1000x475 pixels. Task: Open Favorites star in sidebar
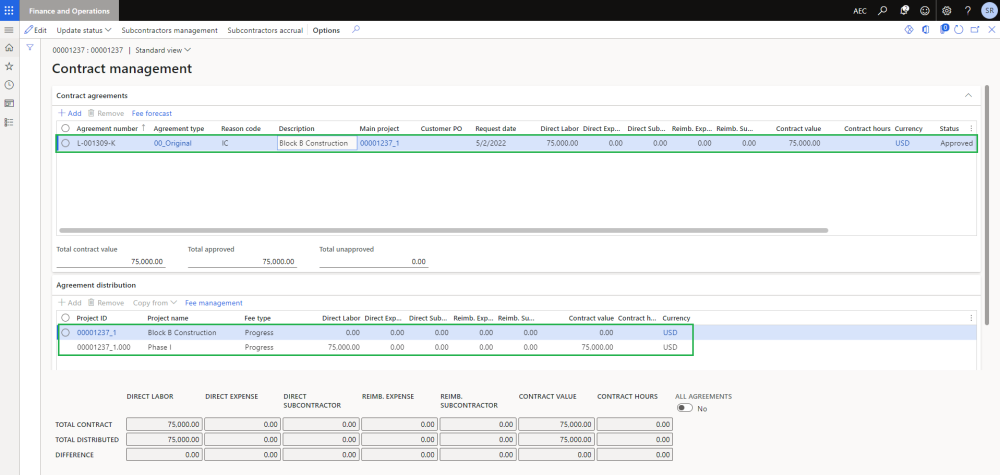9,66
